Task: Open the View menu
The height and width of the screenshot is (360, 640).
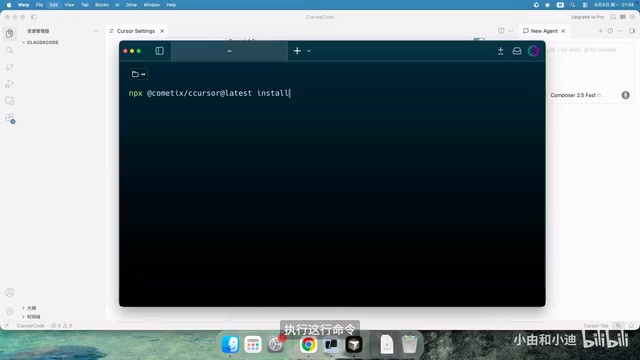Action: pyautogui.click(x=69, y=5)
